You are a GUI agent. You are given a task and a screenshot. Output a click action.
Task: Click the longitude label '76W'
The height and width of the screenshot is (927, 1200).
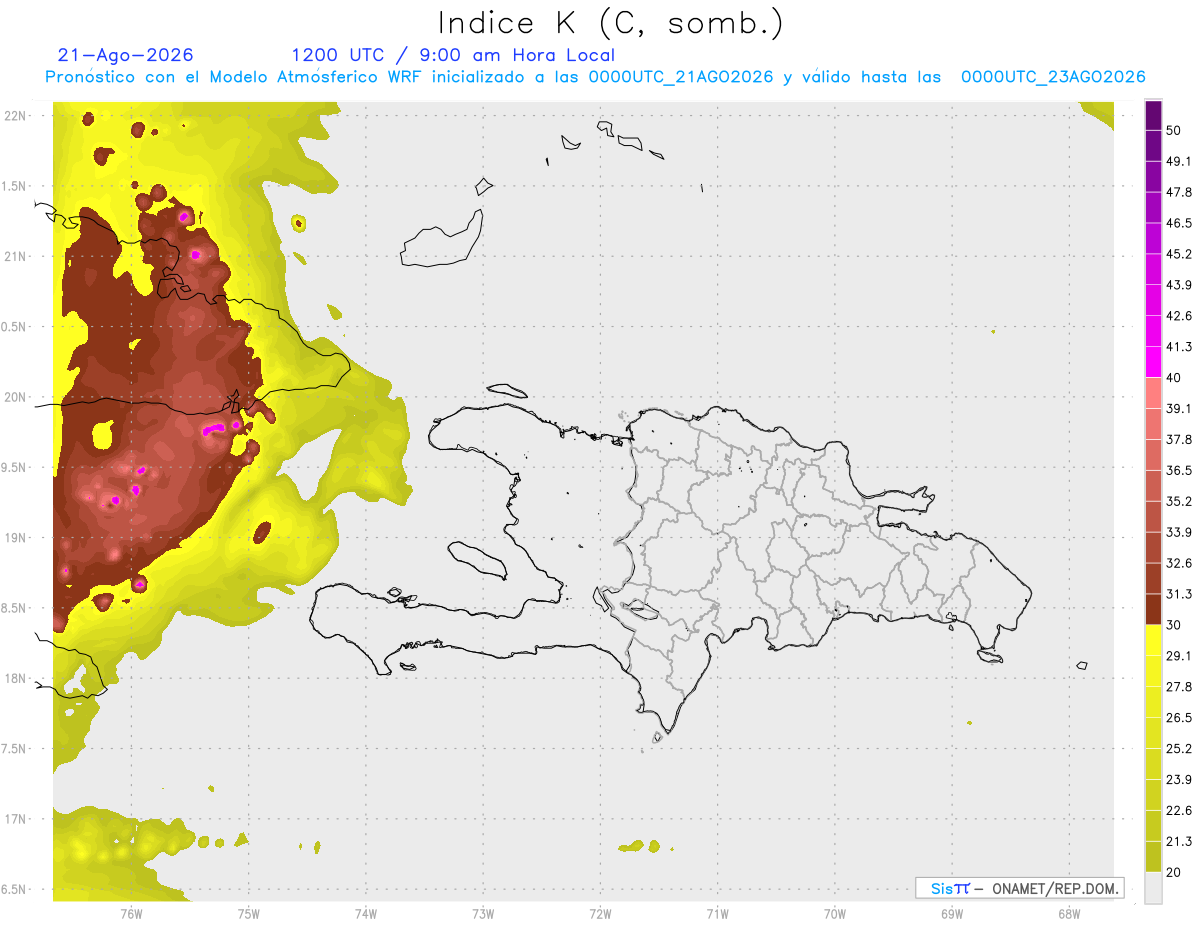pos(131,913)
